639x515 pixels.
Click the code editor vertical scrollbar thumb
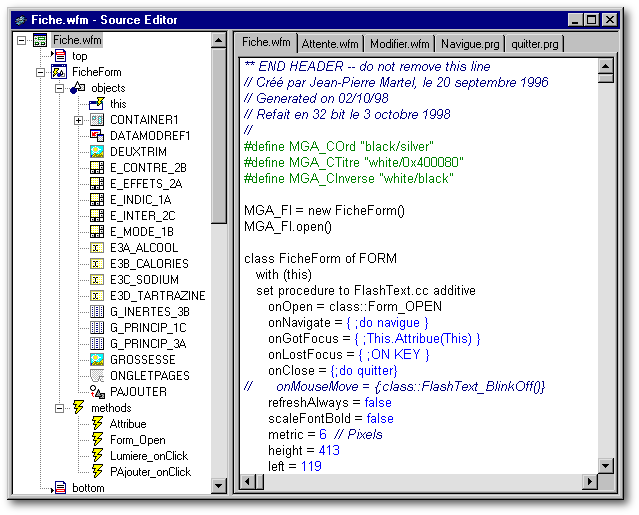tap(606, 78)
